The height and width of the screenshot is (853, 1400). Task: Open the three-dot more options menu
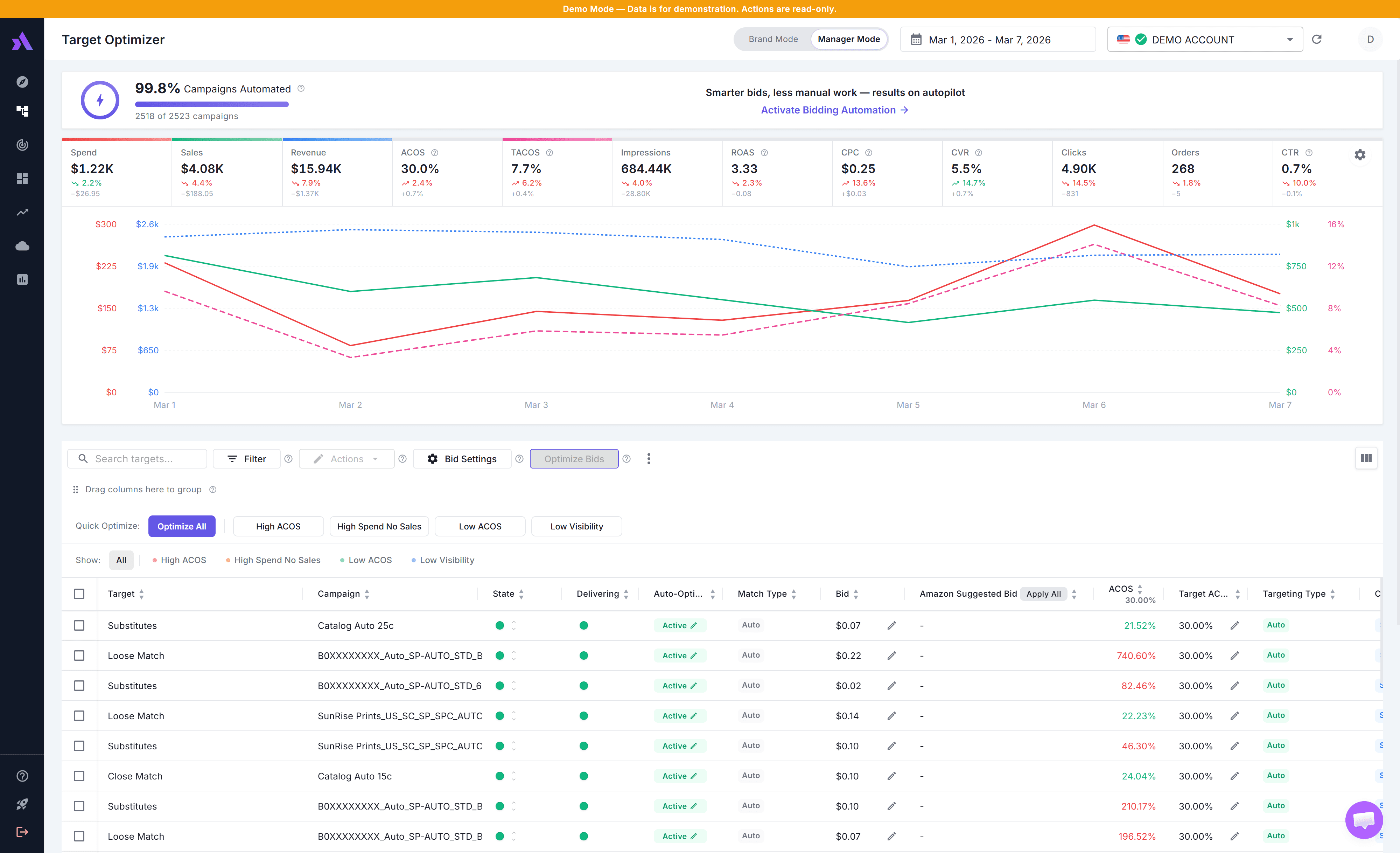point(648,459)
